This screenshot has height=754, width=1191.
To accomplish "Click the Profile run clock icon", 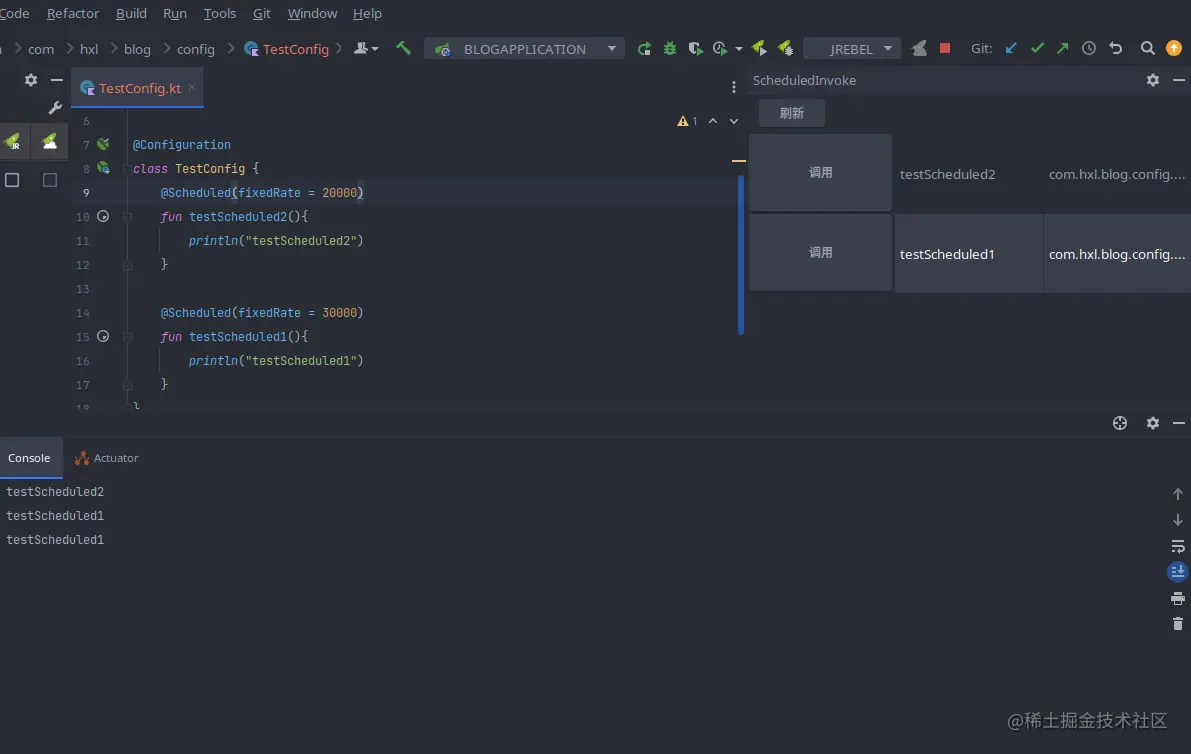I will coord(719,49).
